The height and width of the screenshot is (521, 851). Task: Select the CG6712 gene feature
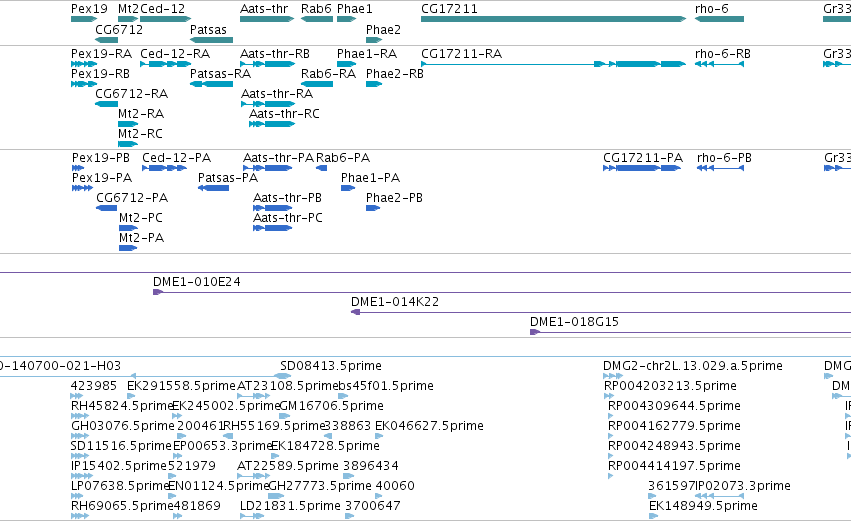click(x=106, y=40)
